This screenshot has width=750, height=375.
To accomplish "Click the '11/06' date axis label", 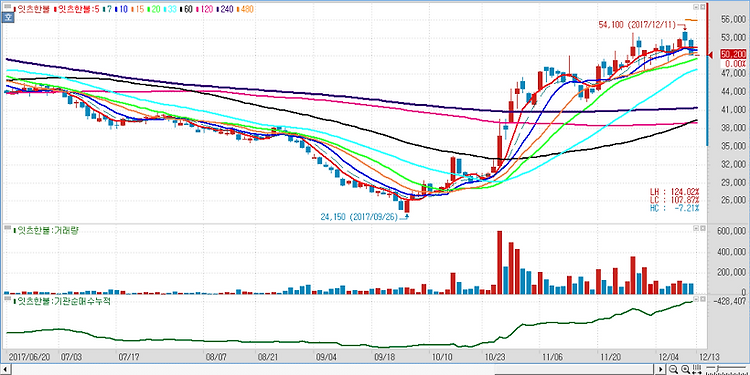I will (x=552, y=357).
